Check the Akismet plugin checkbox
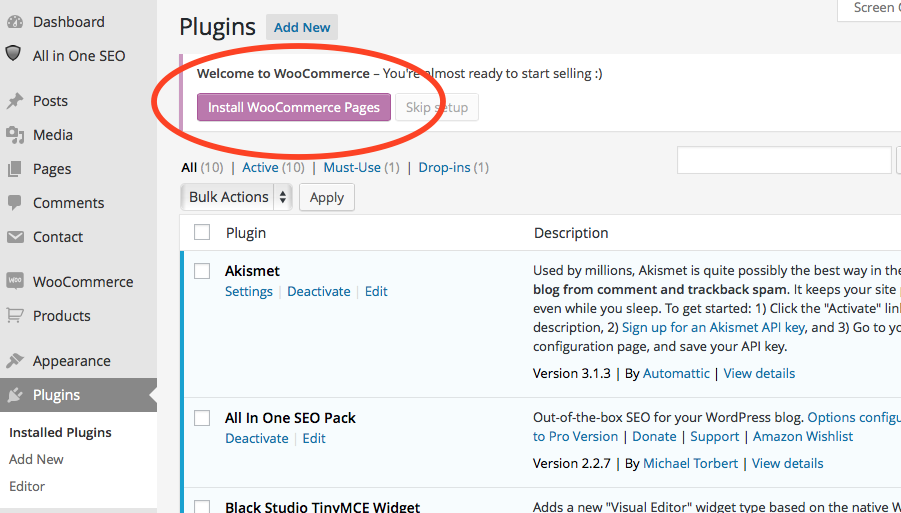901x513 pixels. click(202, 271)
